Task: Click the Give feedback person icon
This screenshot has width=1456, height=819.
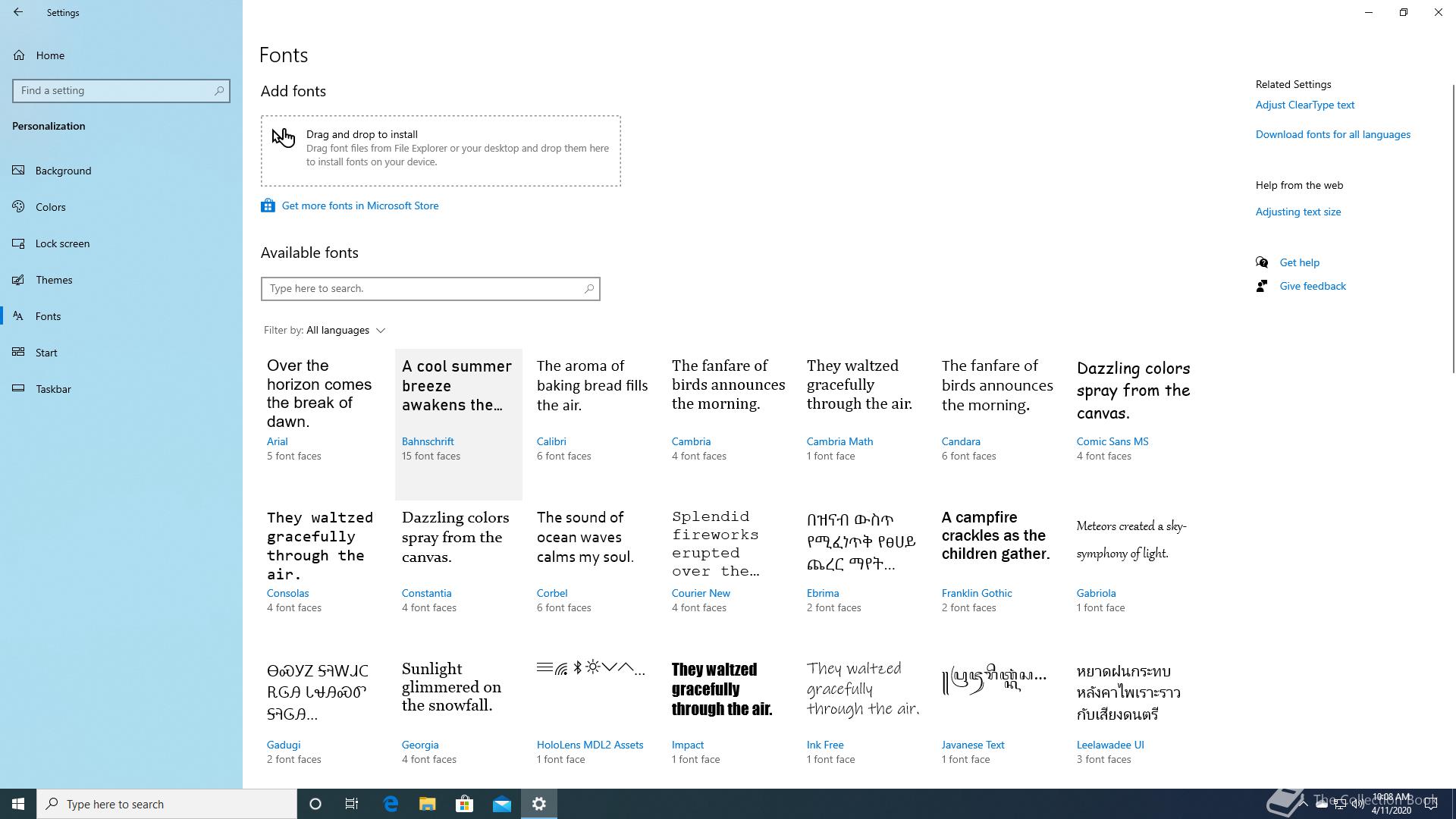Action: pos(1262,286)
